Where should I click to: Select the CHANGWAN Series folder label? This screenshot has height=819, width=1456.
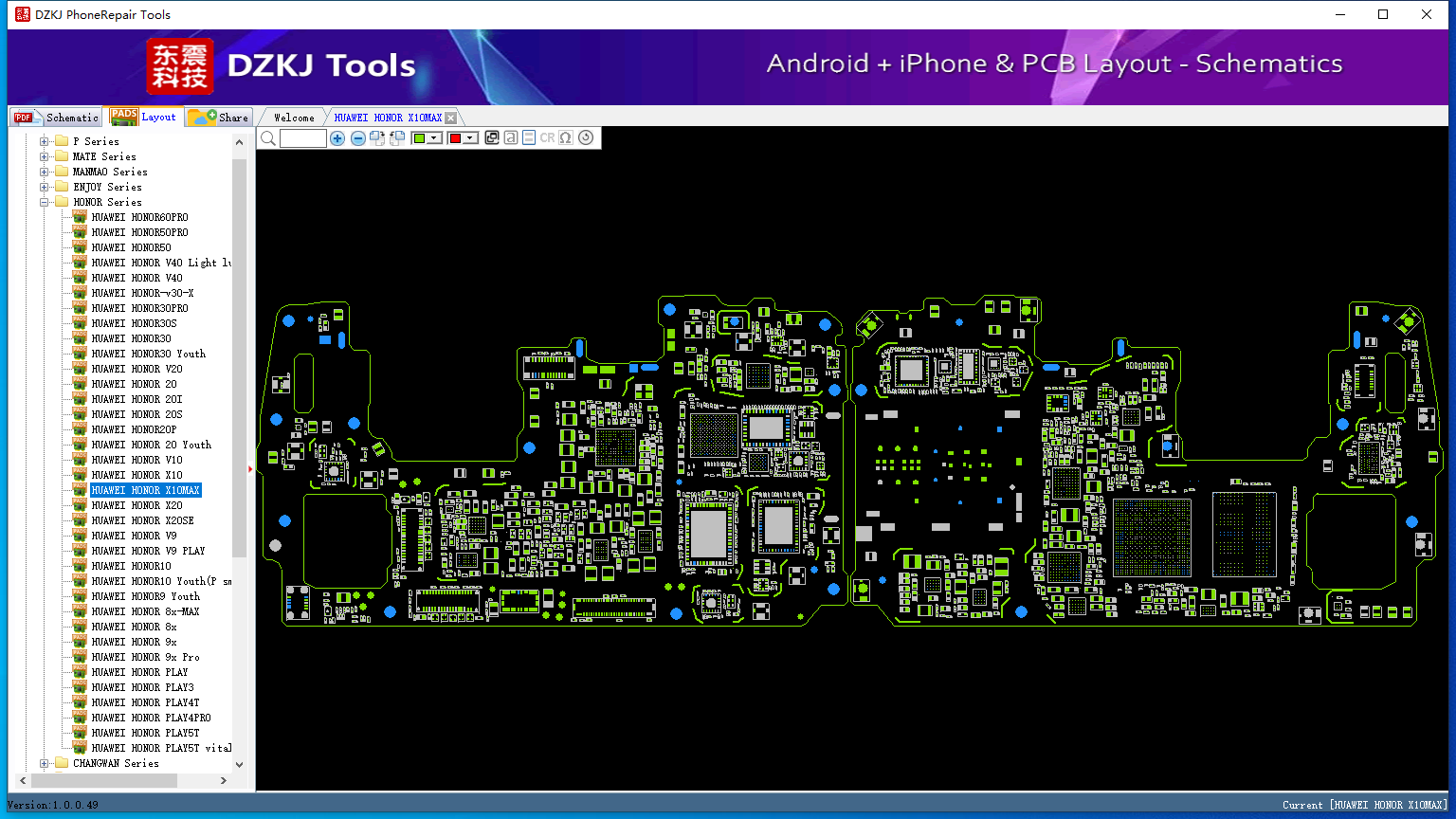tap(116, 763)
